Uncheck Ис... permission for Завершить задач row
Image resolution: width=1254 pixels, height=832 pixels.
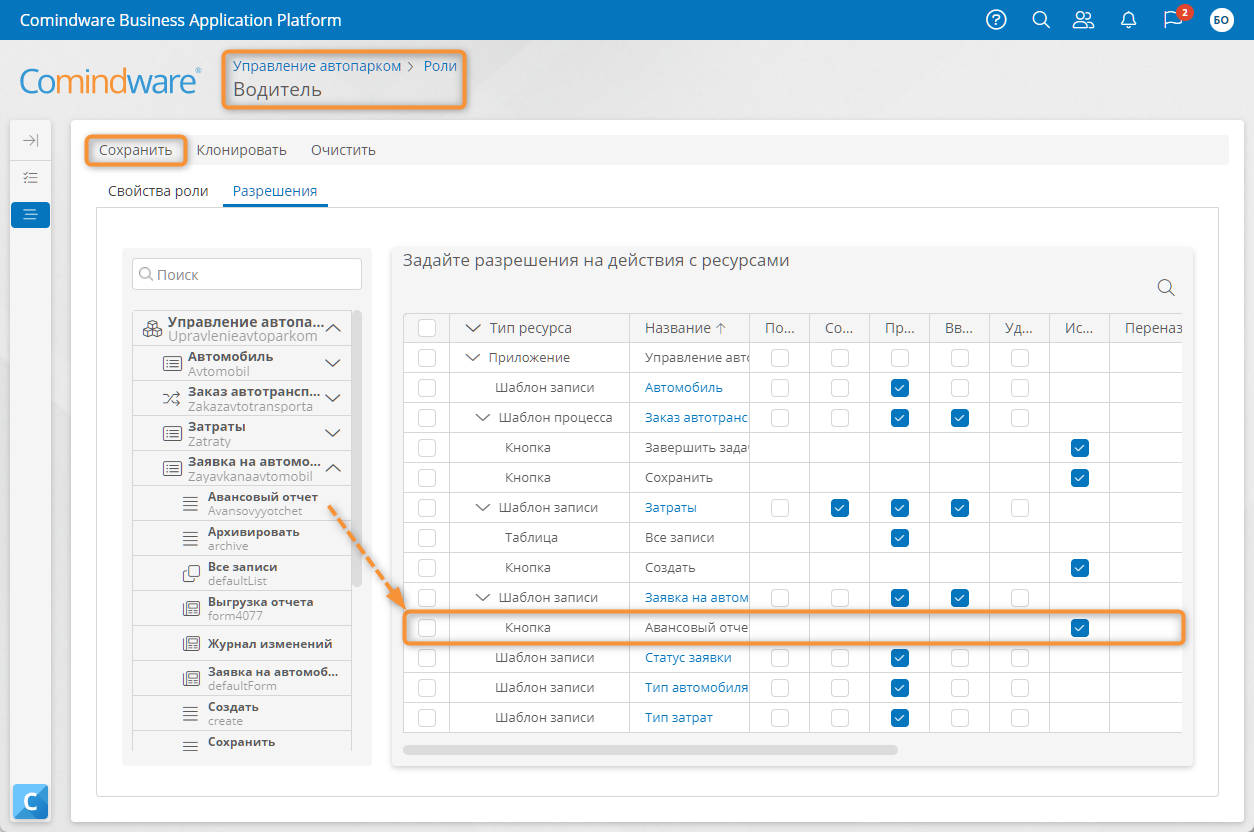coord(1080,448)
